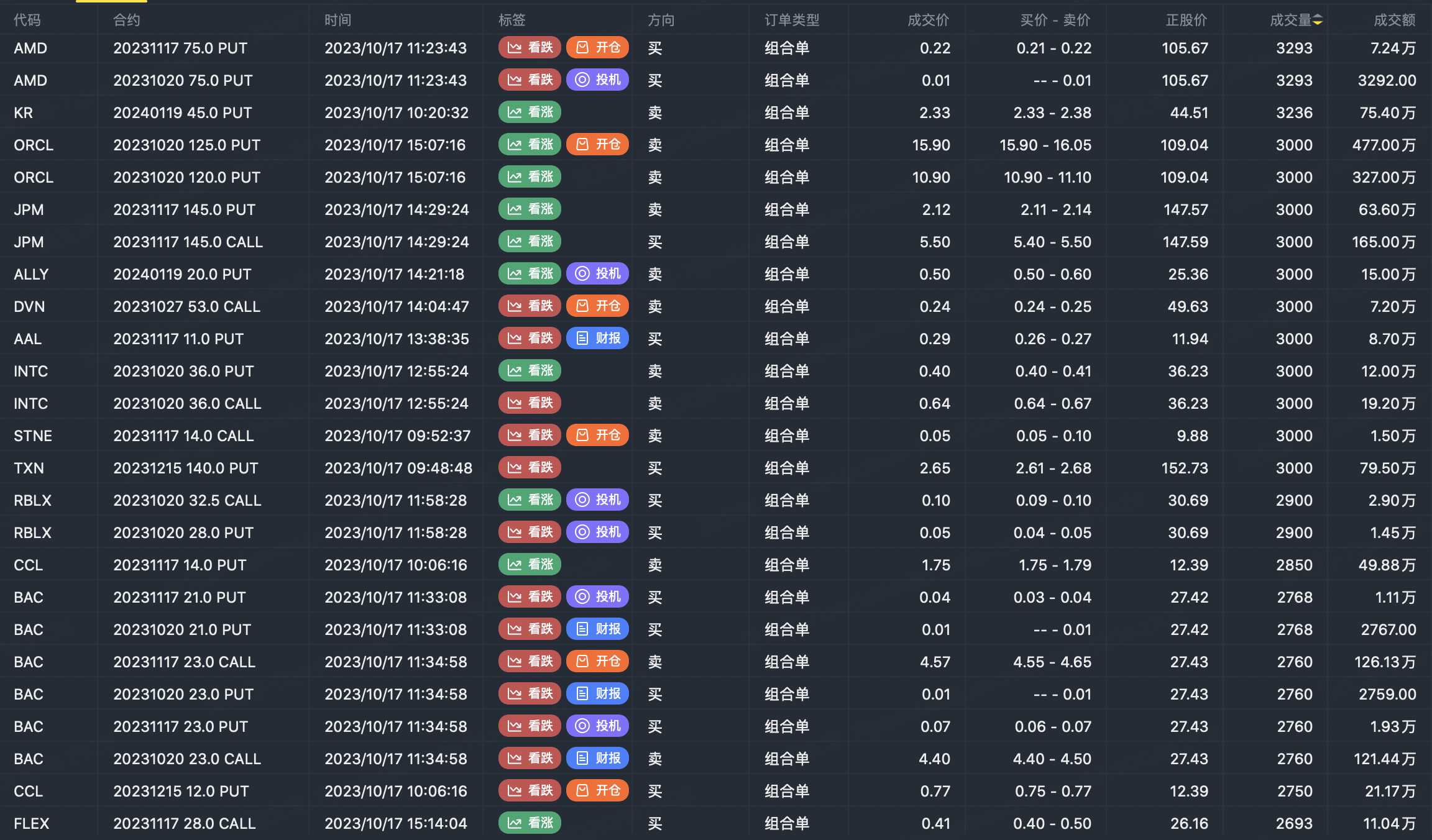Click the 投机 tag in AMD 20231020 75.0 PUT row
This screenshot has height=840, width=1432.
point(598,80)
